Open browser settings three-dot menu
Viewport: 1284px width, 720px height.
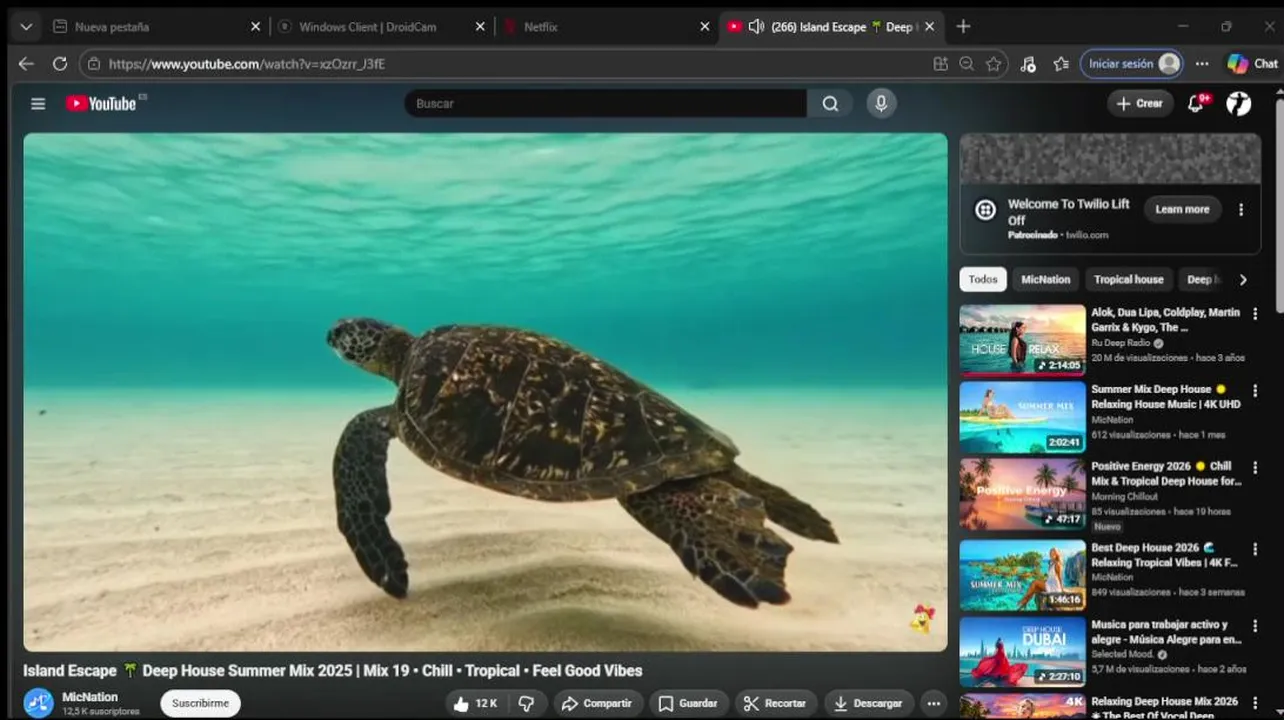[1202, 64]
